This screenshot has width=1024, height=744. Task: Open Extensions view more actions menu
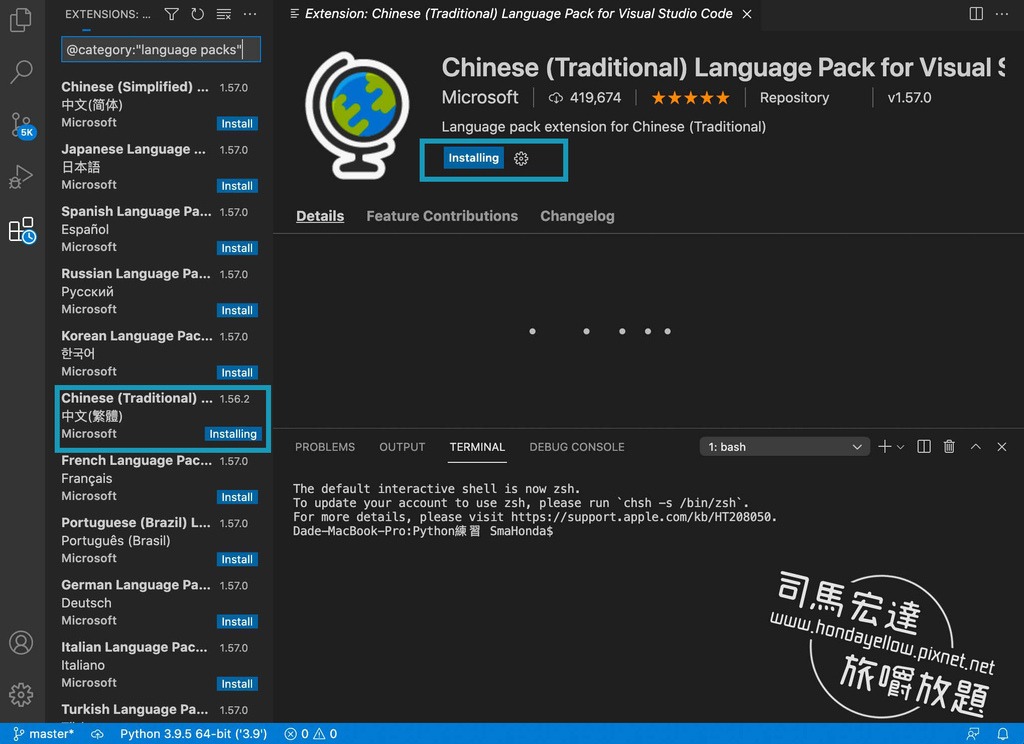point(249,14)
